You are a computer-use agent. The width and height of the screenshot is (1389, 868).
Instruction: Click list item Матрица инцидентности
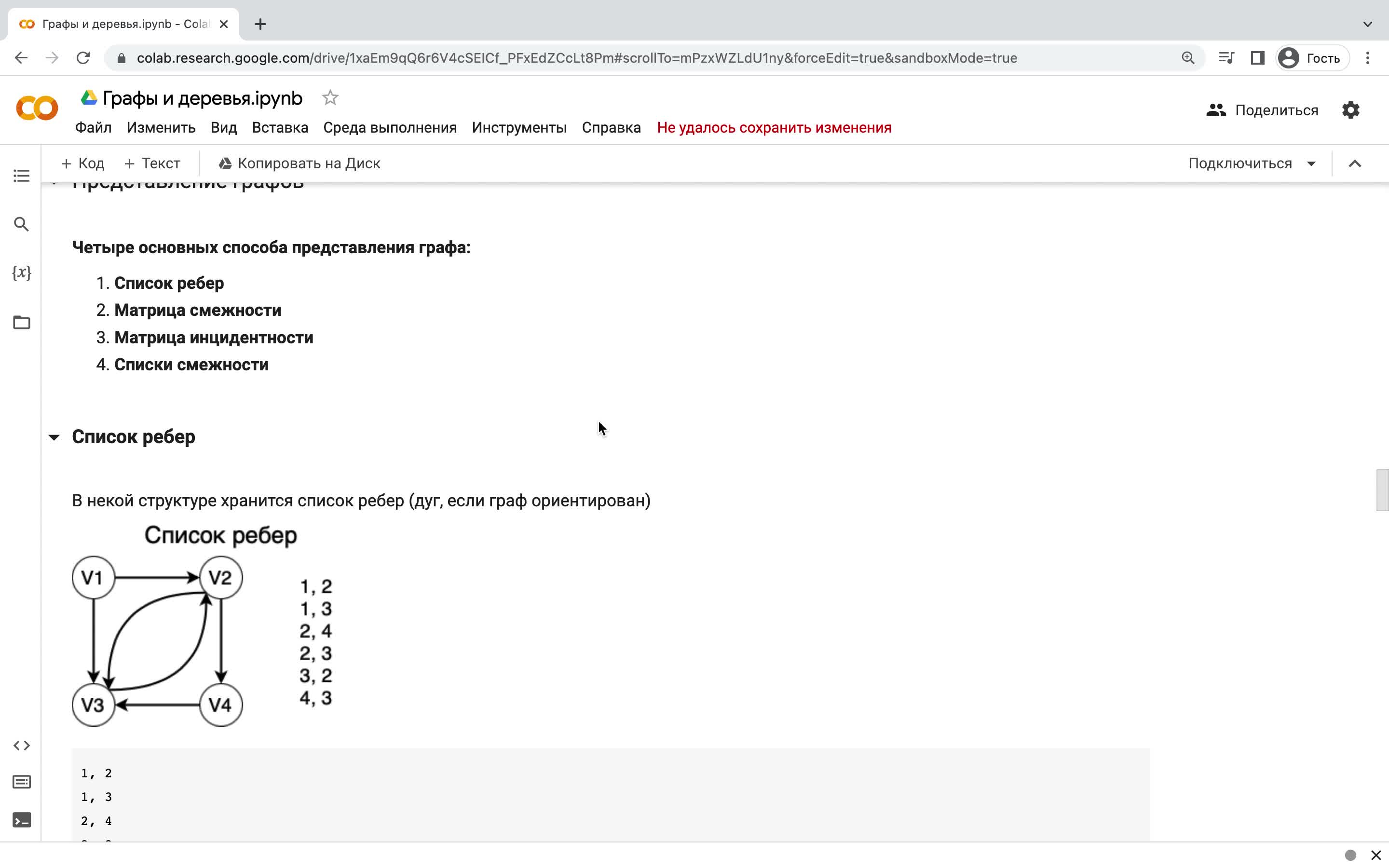pyautogui.click(x=214, y=338)
